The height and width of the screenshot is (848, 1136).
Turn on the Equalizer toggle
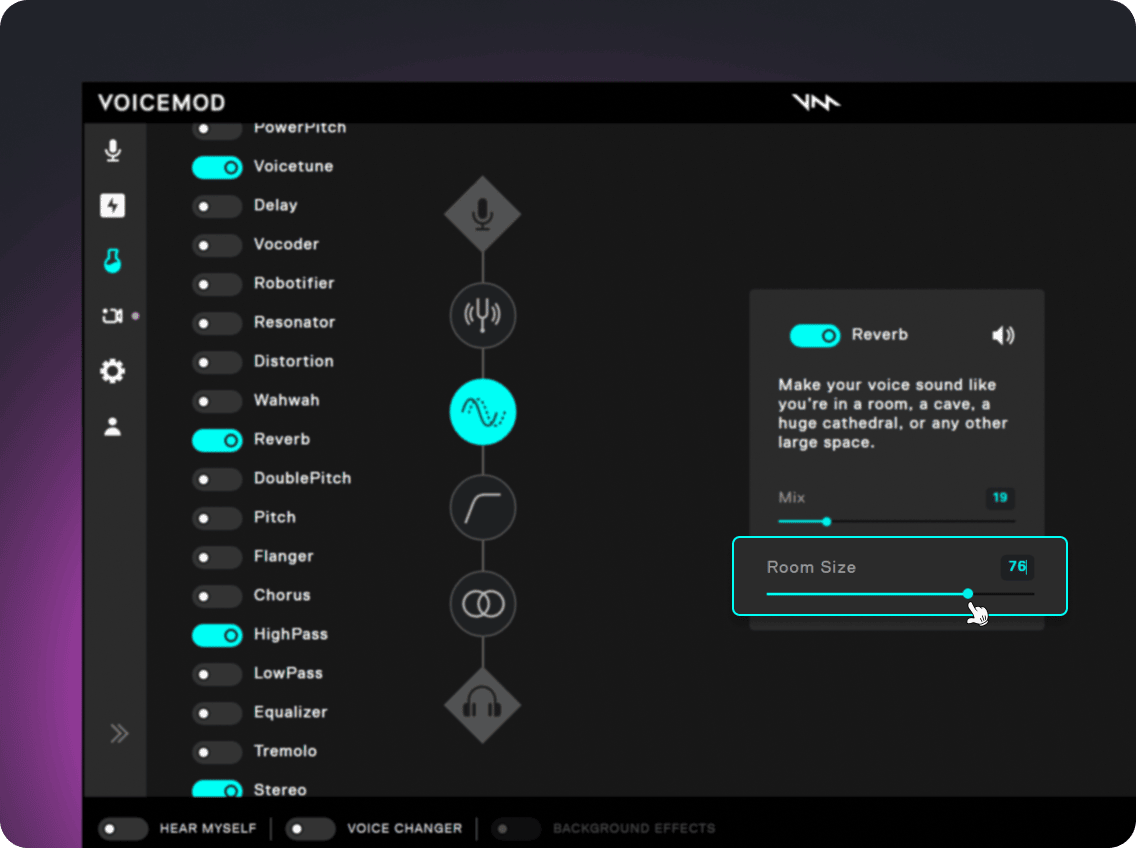217,713
